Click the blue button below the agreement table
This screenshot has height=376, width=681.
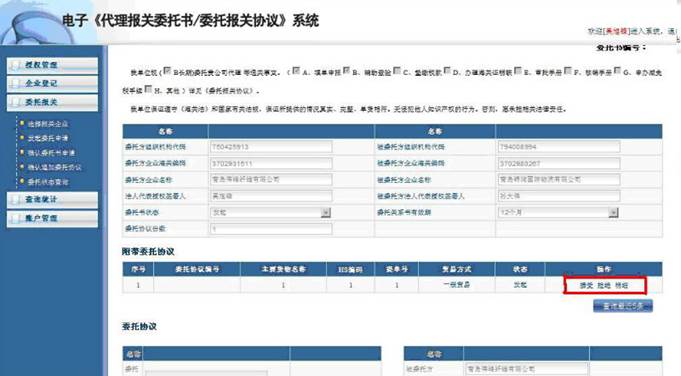[623, 306]
